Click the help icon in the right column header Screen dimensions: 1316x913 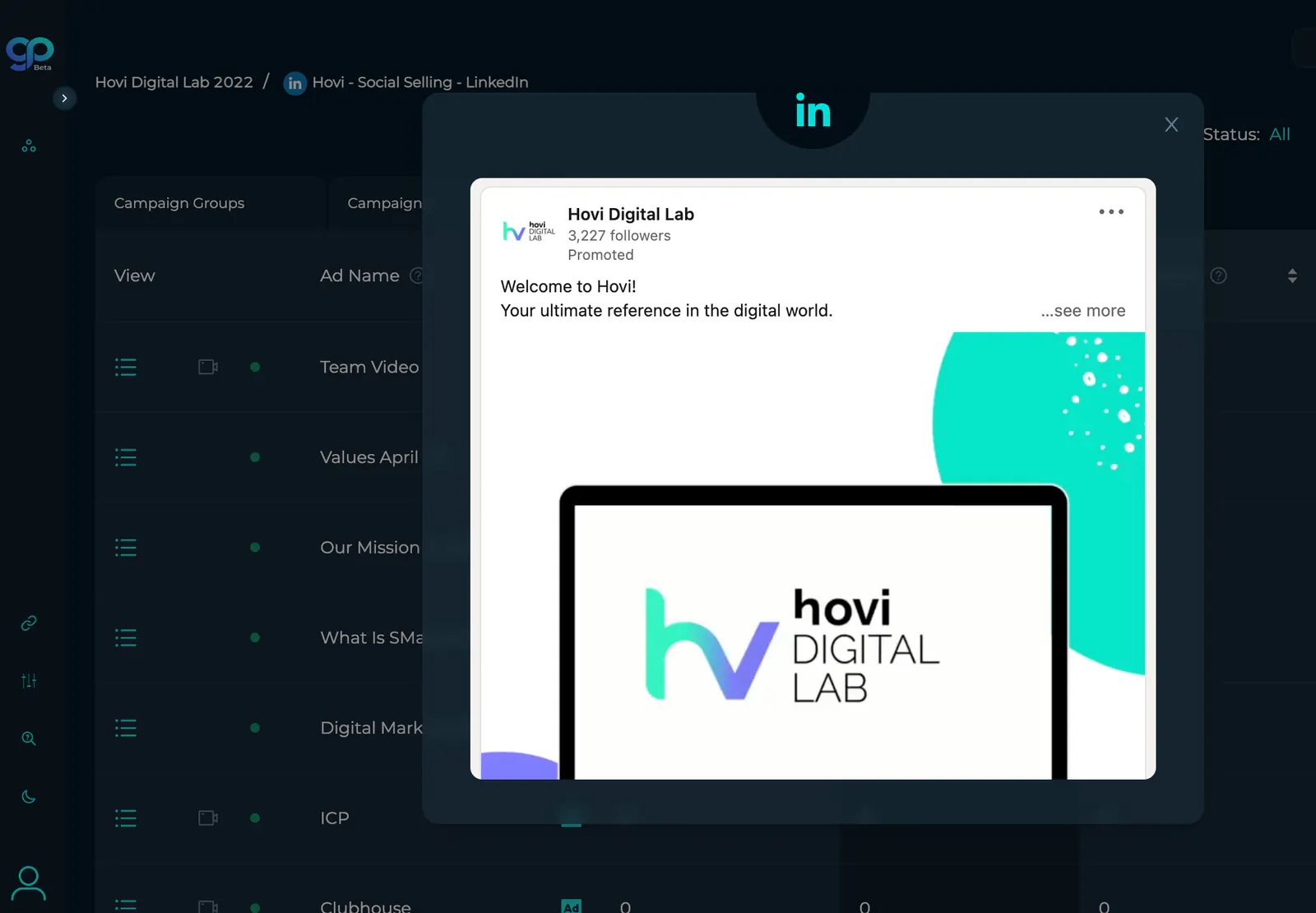[1219, 276]
